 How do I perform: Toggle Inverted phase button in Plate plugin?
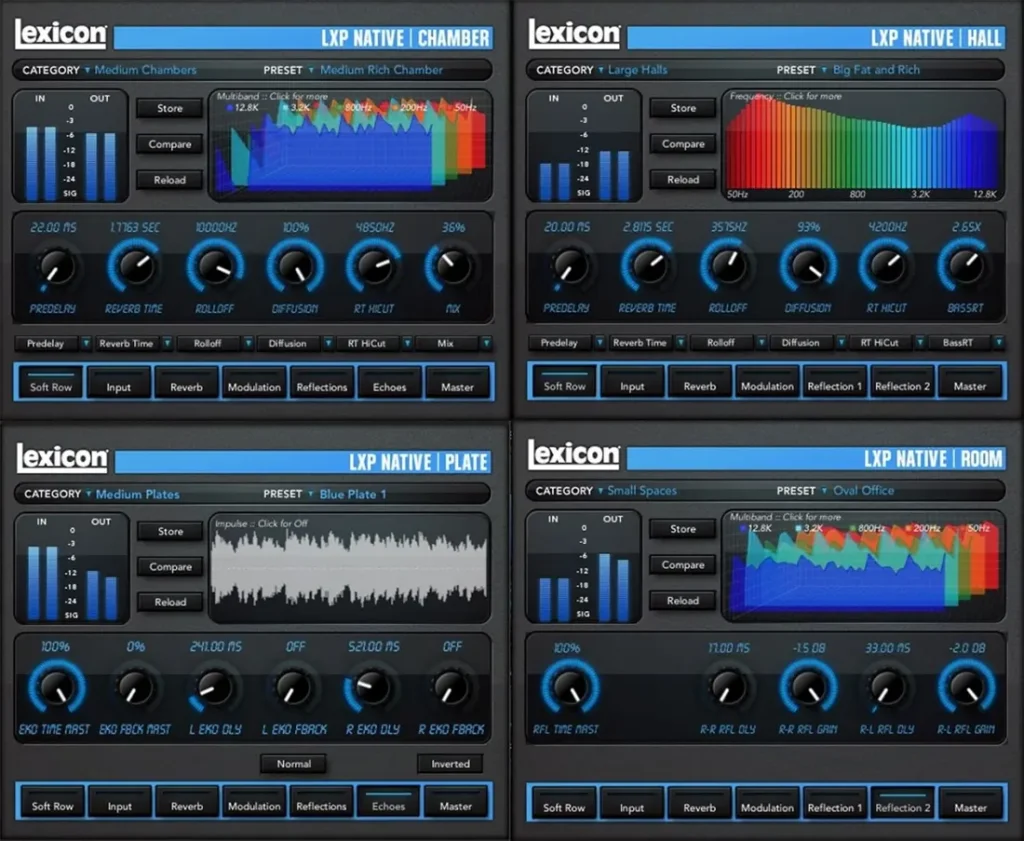pyautogui.click(x=451, y=764)
